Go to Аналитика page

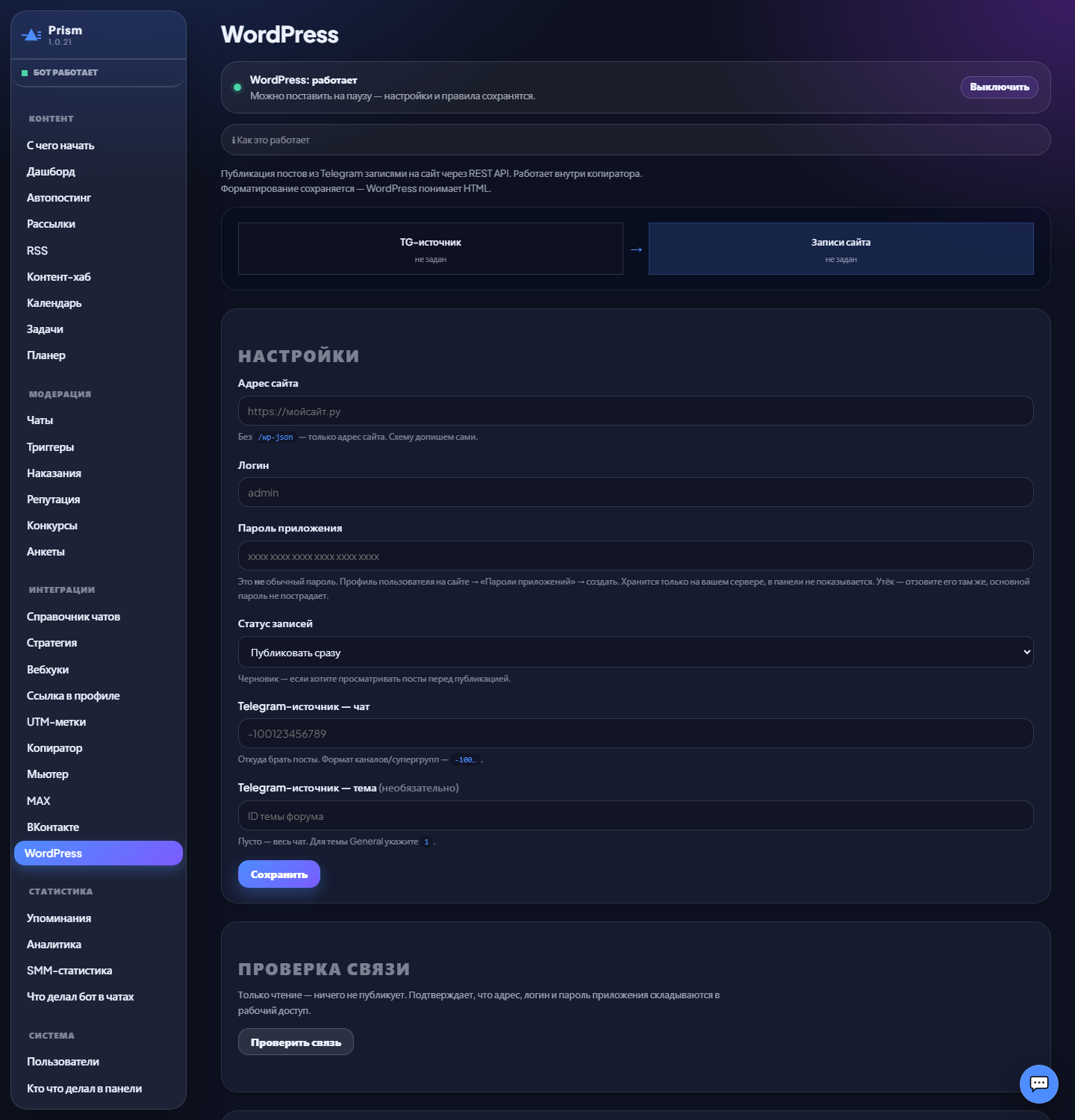pos(54,945)
